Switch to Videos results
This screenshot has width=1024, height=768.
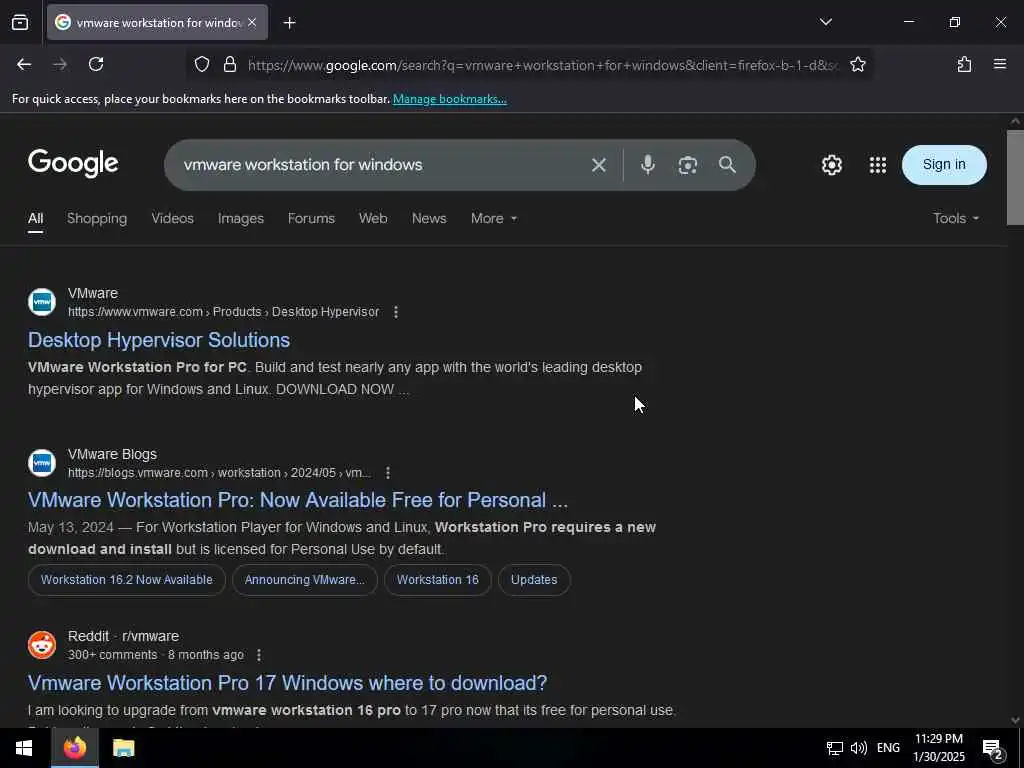click(172, 219)
